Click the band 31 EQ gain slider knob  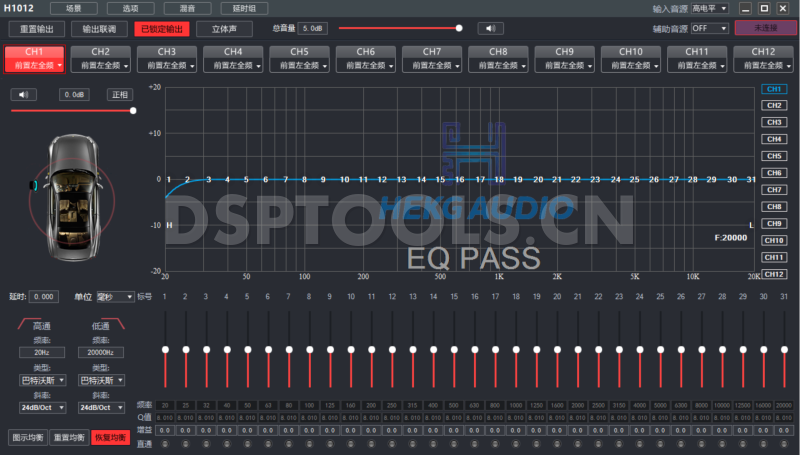(784, 349)
